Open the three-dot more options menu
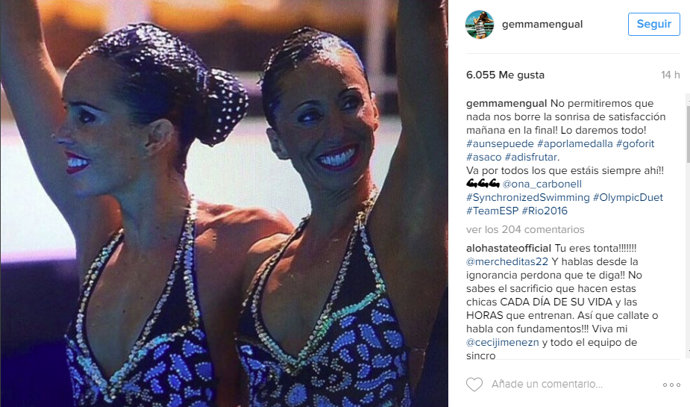The width and height of the screenshot is (690, 407). coord(671,385)
